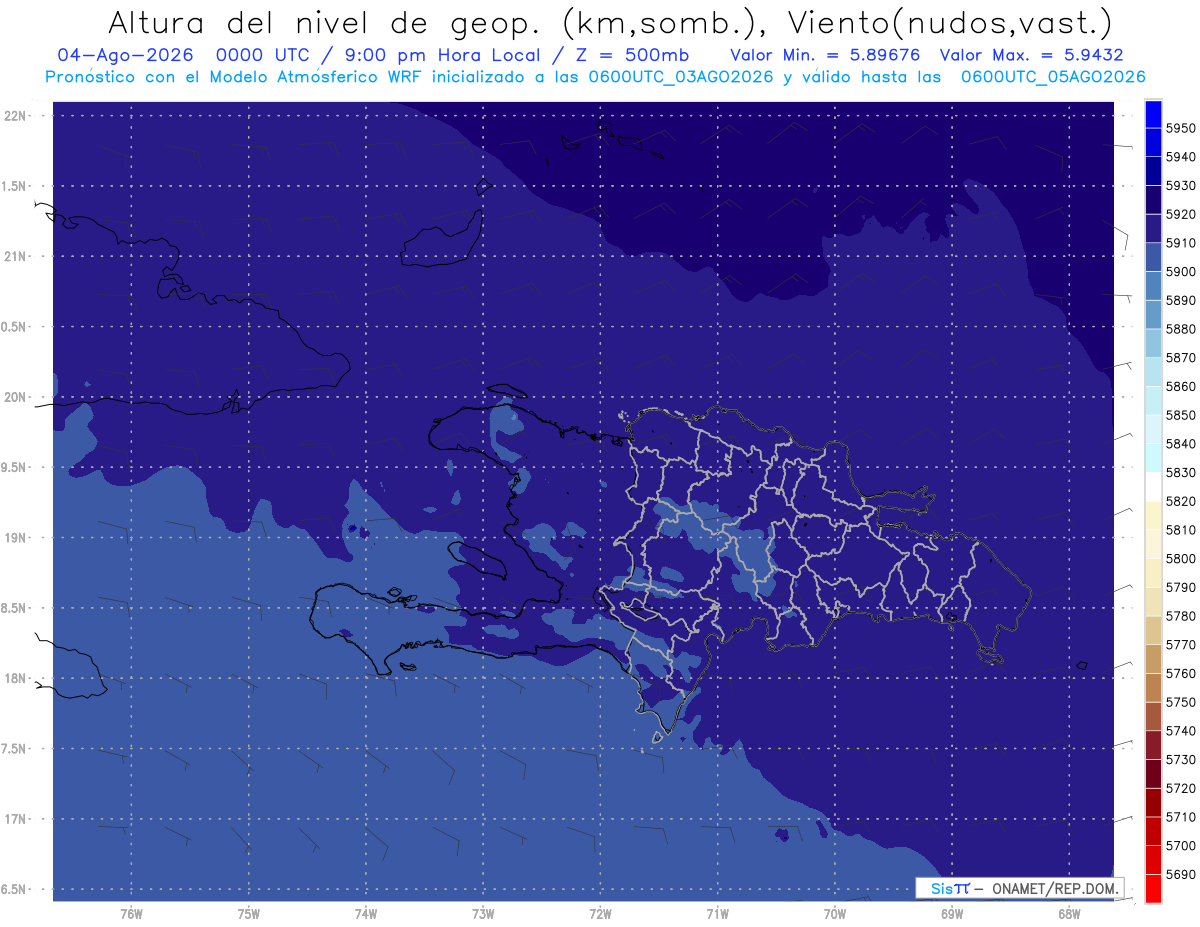Click the 5840 legend label
1200x927 pixels.
click(x=1180, y=444)
